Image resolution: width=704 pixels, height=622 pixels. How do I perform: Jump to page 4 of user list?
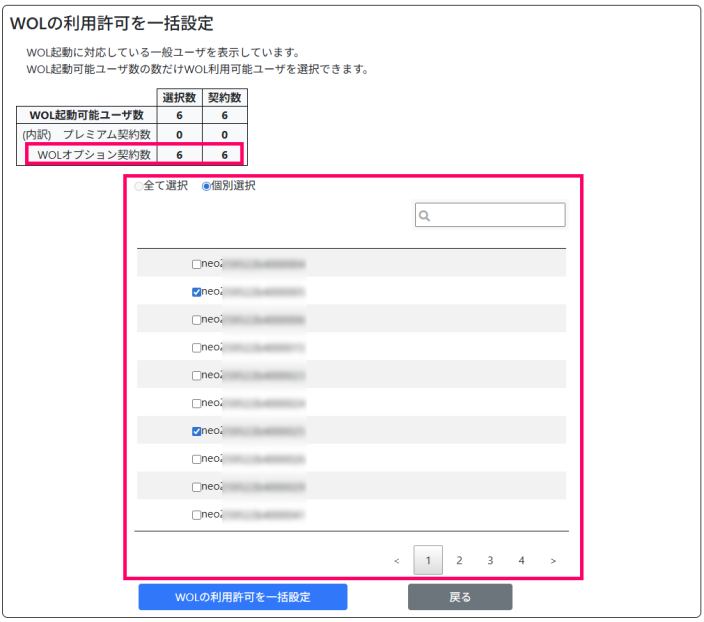[x=521, y=561]
